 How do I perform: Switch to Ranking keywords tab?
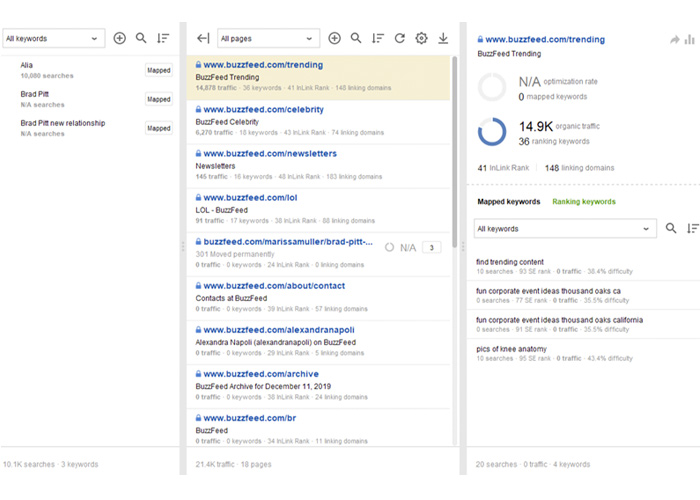pos(584,202)
